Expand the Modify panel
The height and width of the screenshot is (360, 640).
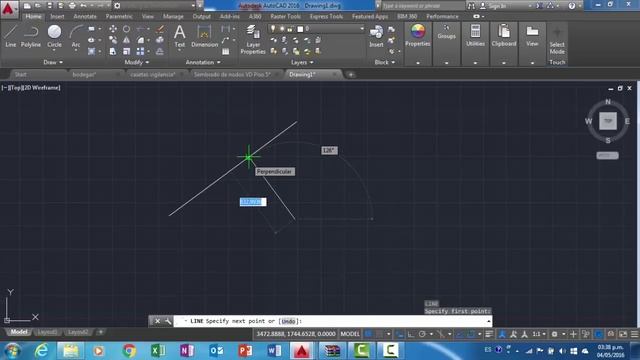click(x=136, y=62)
